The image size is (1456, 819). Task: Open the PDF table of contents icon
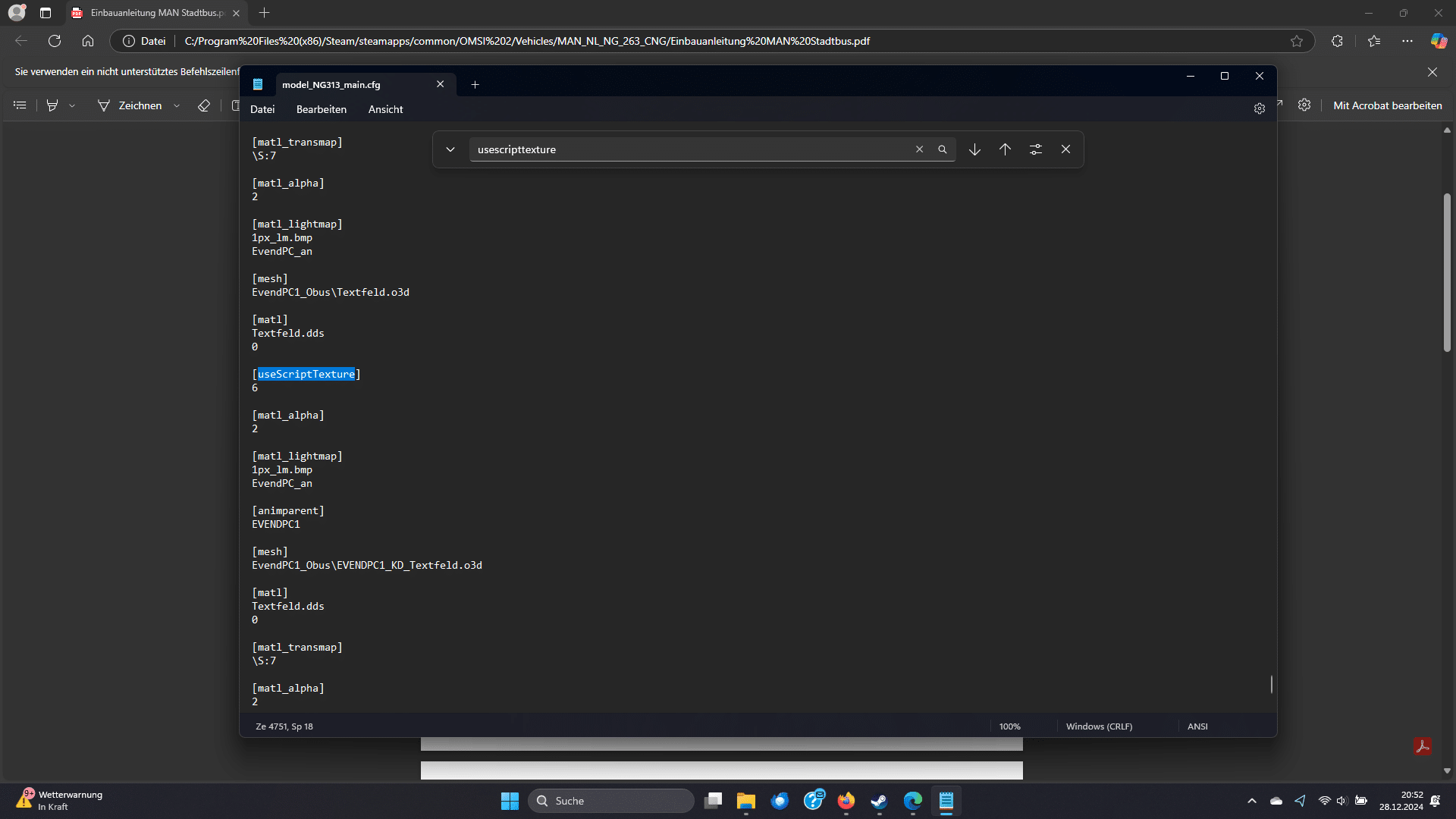point(20,105)
